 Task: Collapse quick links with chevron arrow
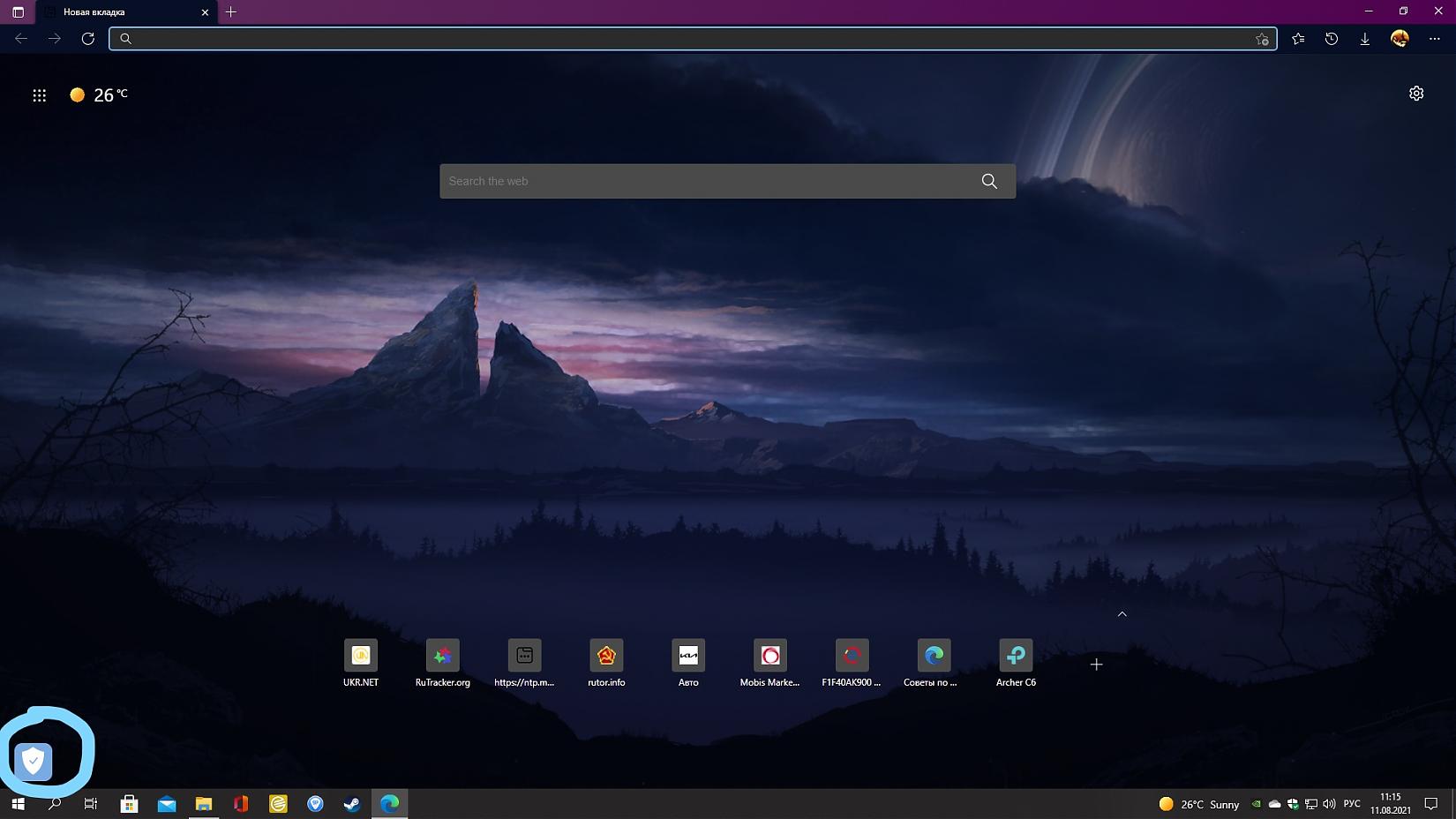point(1122,614)
